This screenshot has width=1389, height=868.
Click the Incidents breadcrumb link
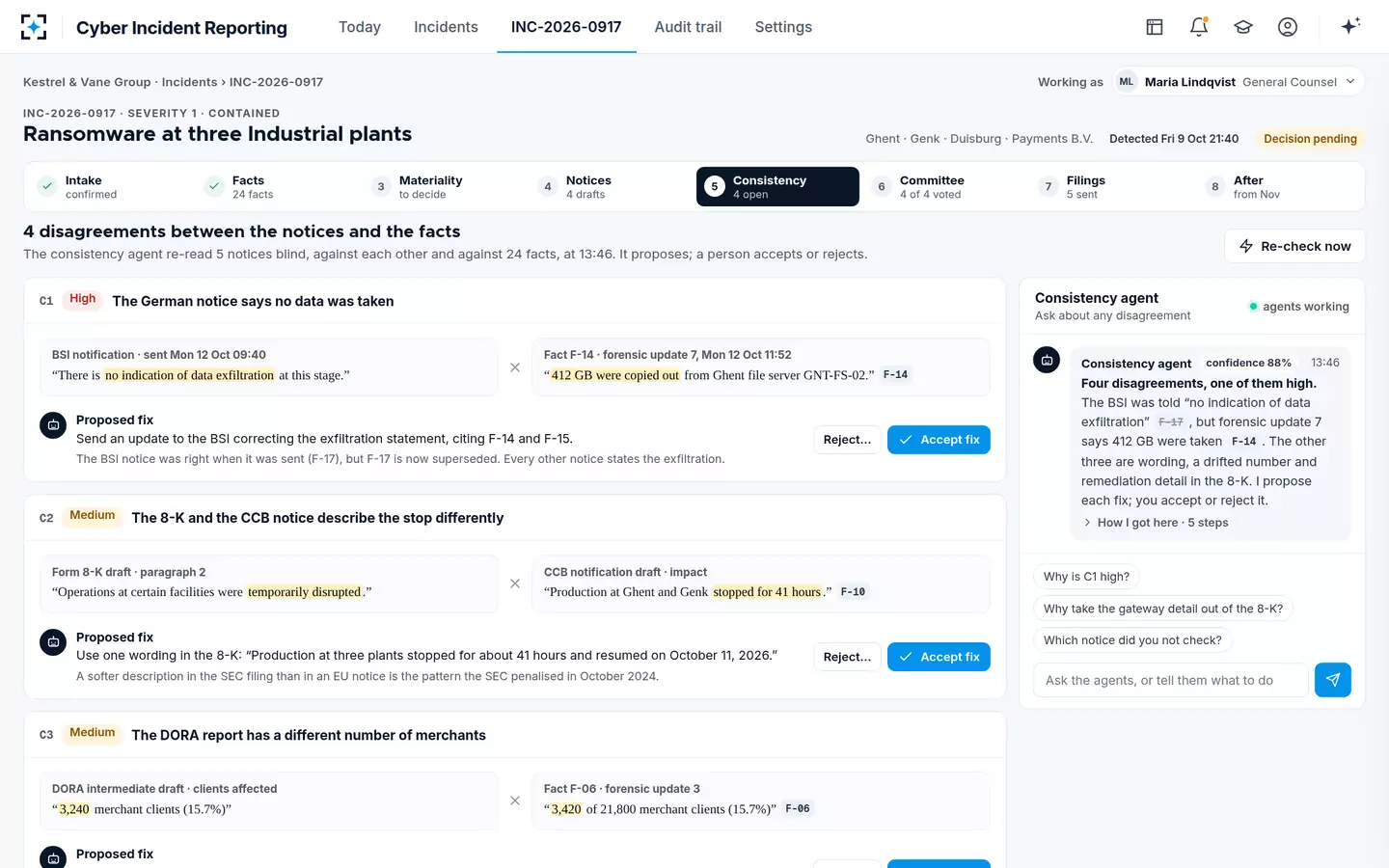(189, 82)
